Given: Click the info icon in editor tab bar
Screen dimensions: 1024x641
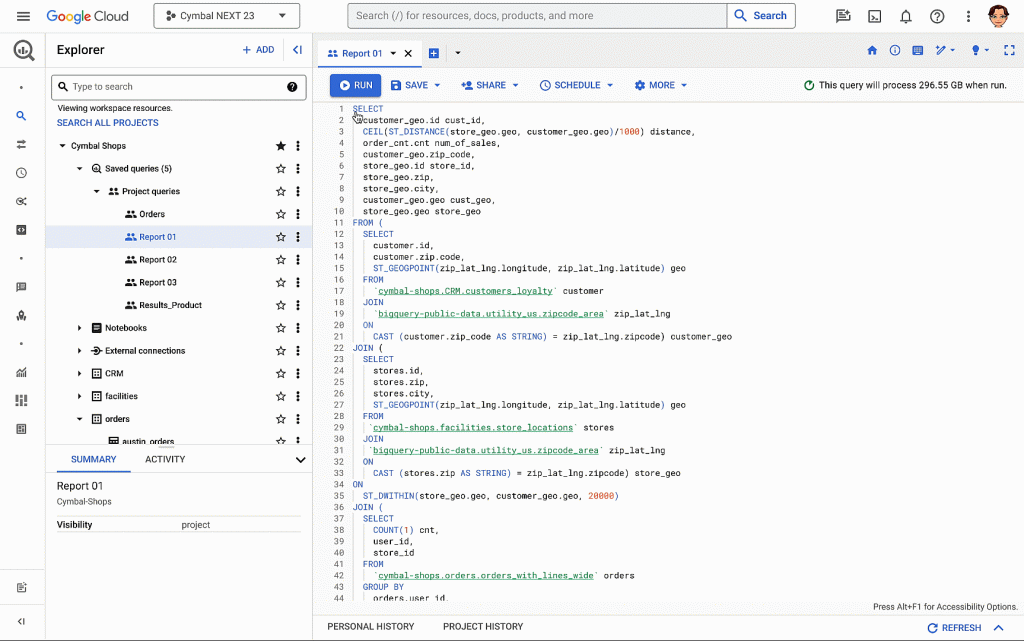Looking at the screenshot, I should 895,50.
